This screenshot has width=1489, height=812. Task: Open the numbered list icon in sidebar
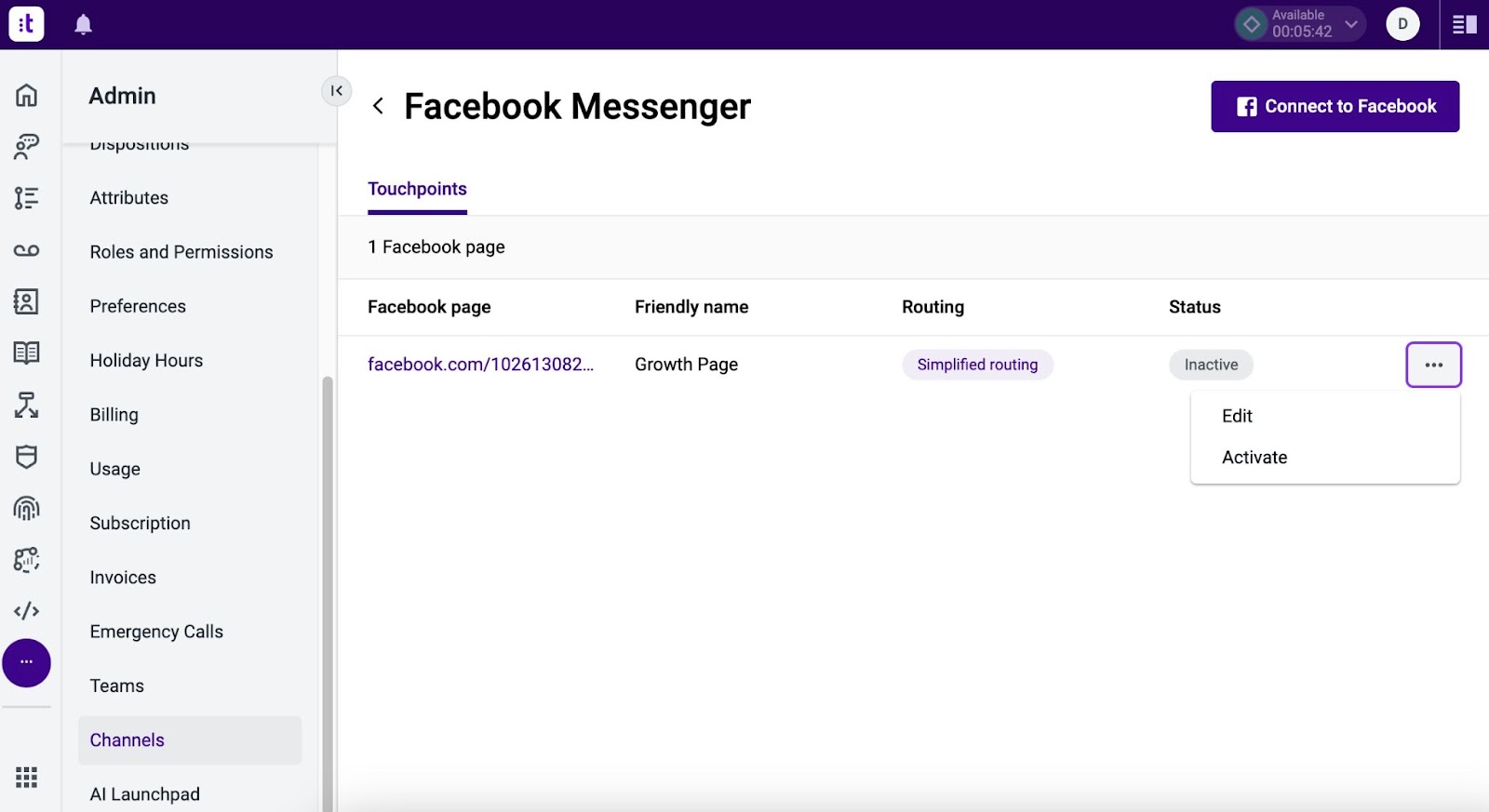coord(26,198)
